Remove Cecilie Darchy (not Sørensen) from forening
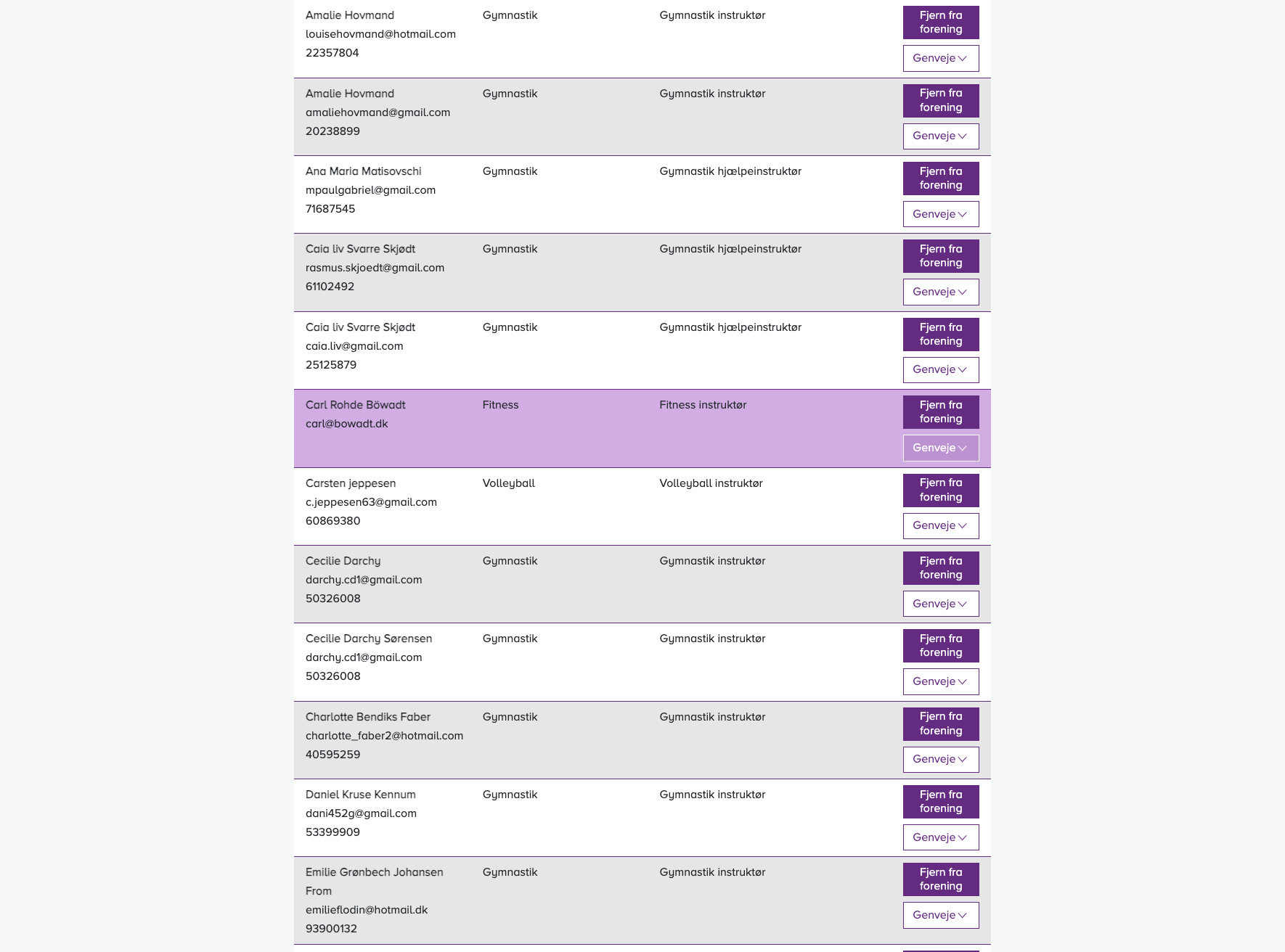 point(941,567)
